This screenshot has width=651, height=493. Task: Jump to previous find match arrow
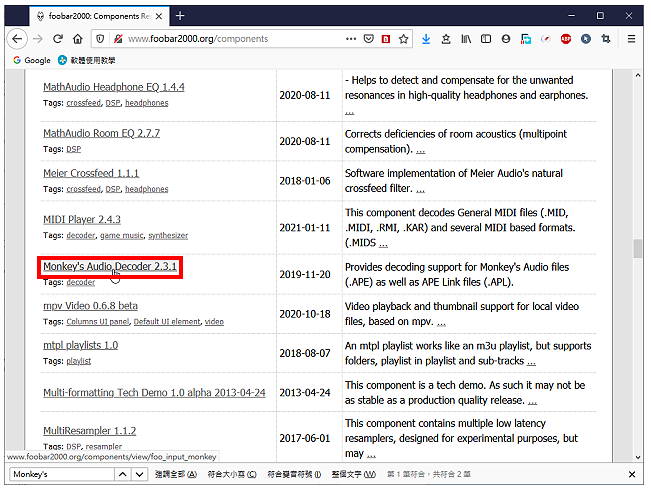123,474
